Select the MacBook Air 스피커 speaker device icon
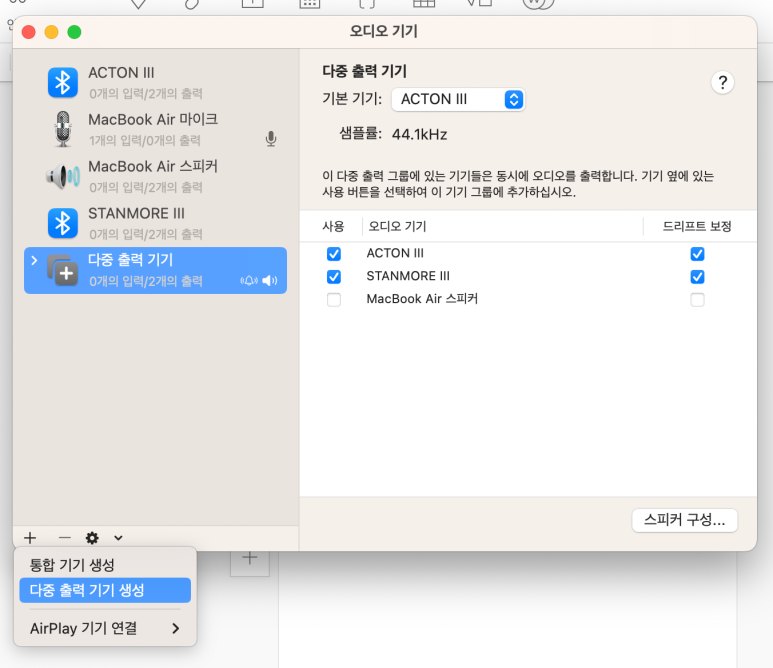Viewport: 773px width, 668px height. pyautogui.click(x=63, y=176)
